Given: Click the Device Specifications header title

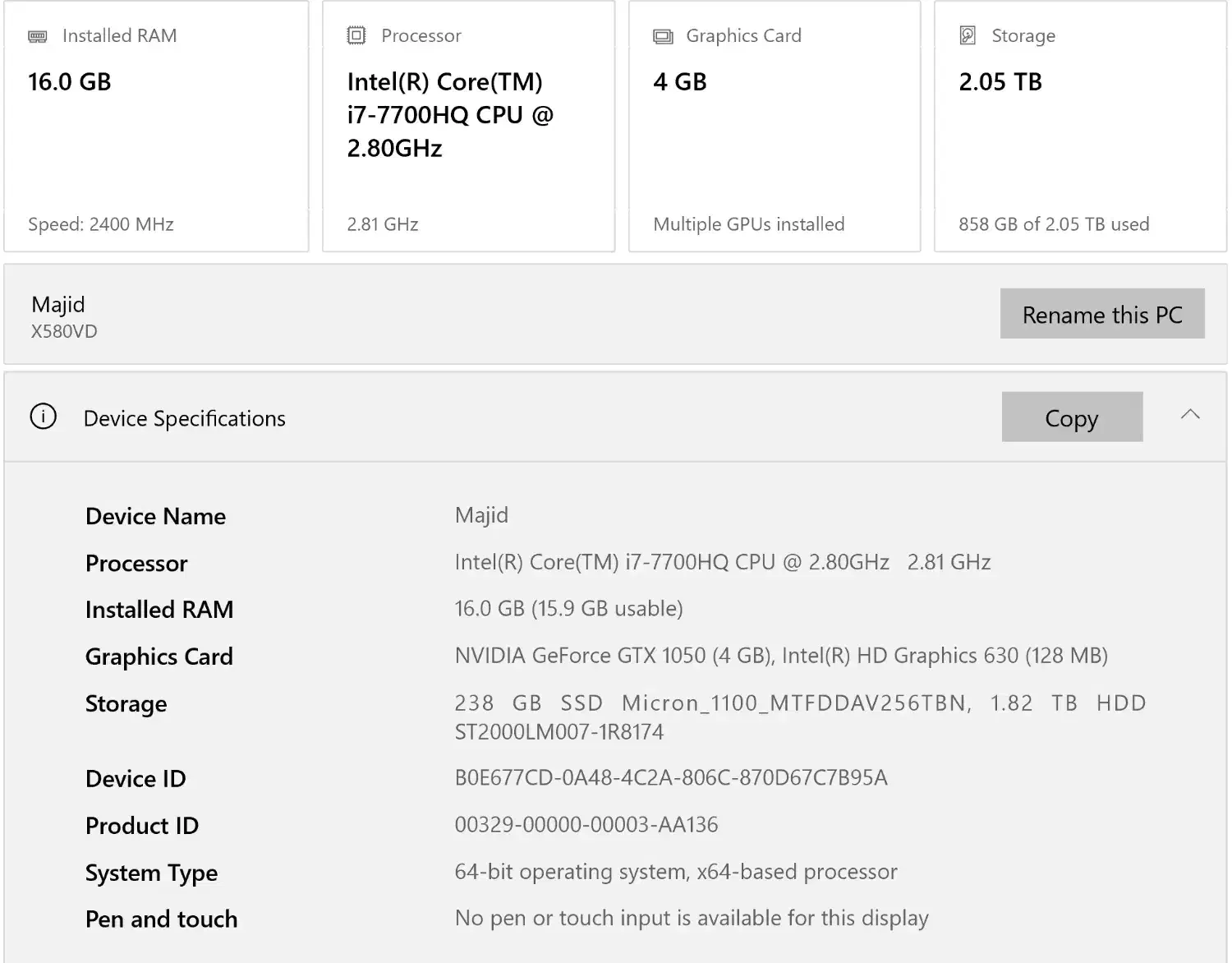Looking at the screenshot, I should point(184,419).
